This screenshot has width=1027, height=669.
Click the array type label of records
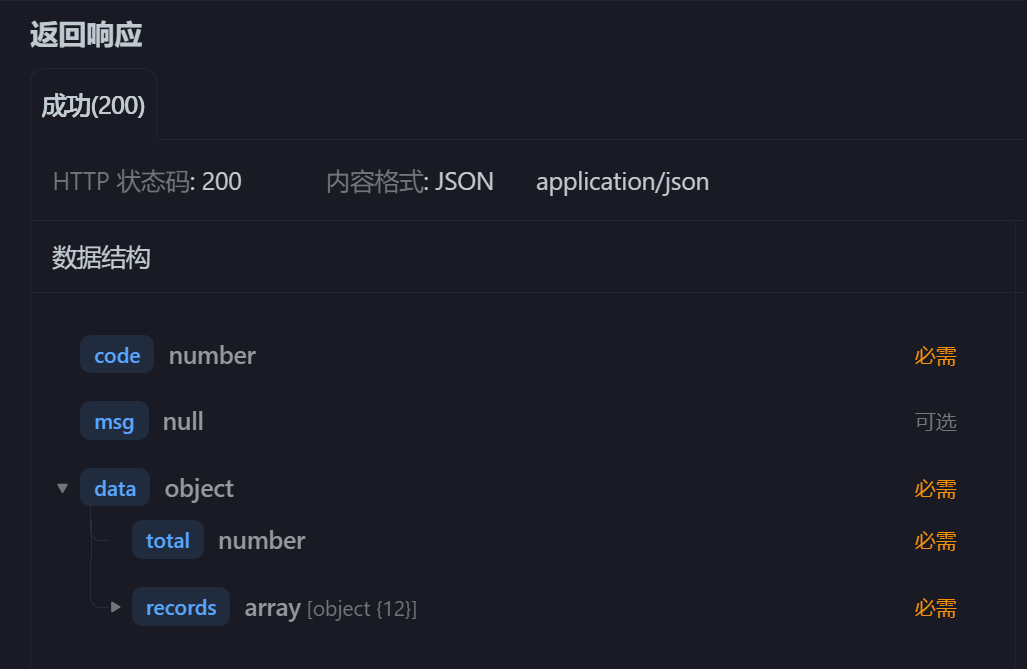tap(272, 608)
